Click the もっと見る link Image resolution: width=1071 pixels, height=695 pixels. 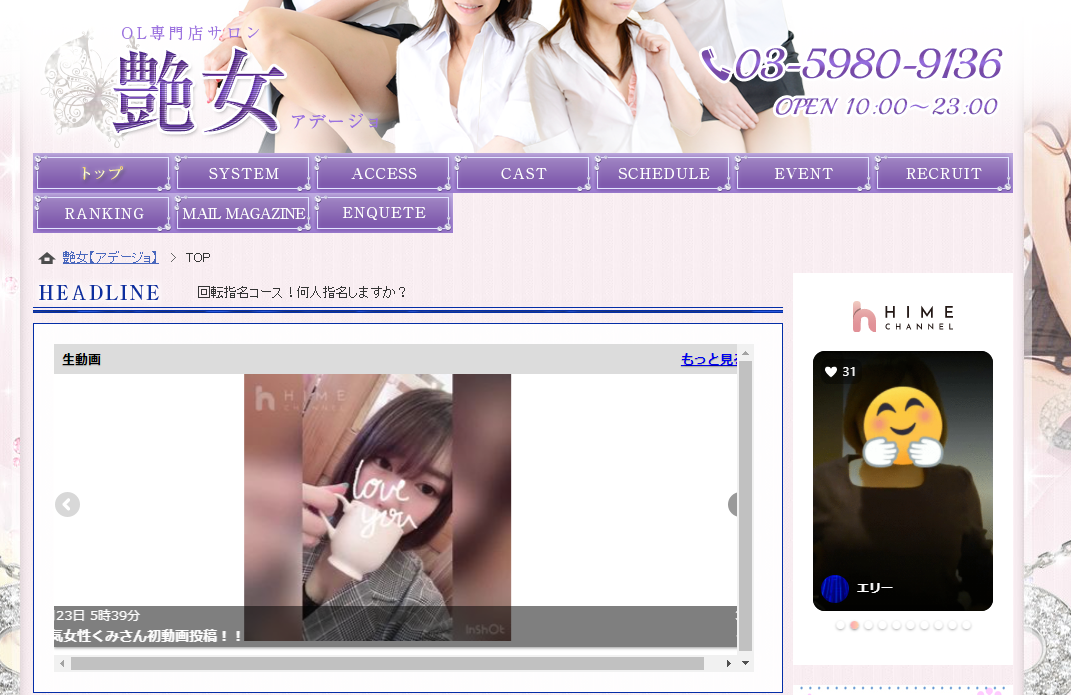pos(709,359)
